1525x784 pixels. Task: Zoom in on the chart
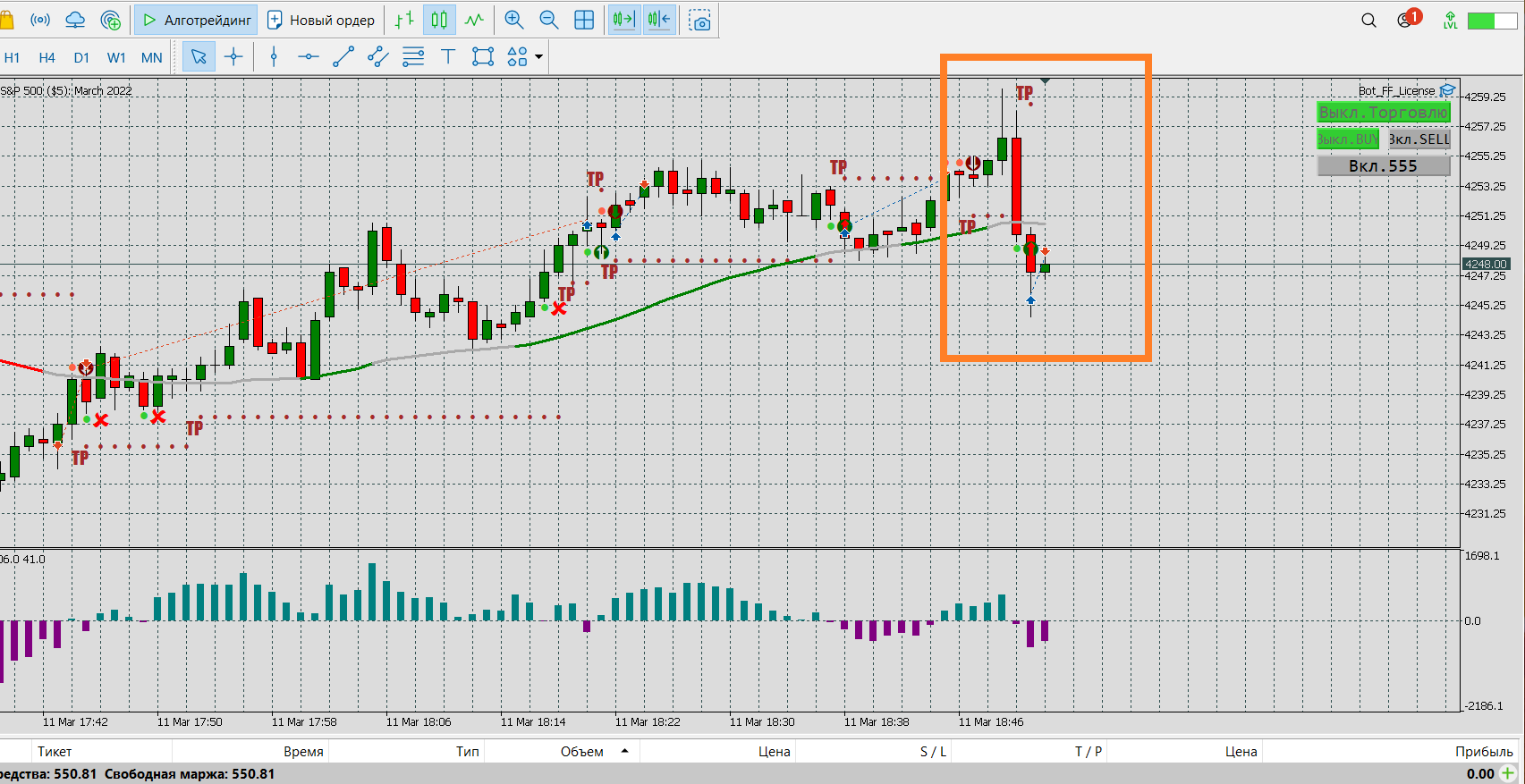pos(513,20)
